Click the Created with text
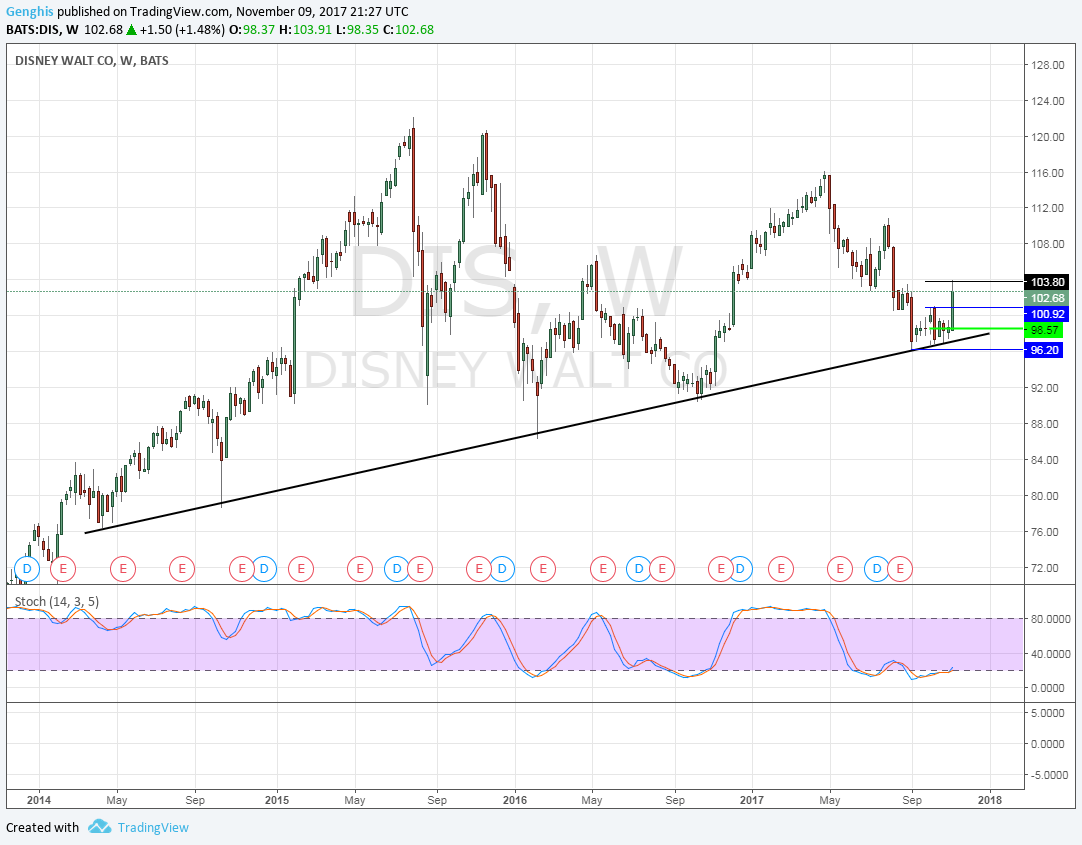The image size is (1082, 845). (43, 827)
